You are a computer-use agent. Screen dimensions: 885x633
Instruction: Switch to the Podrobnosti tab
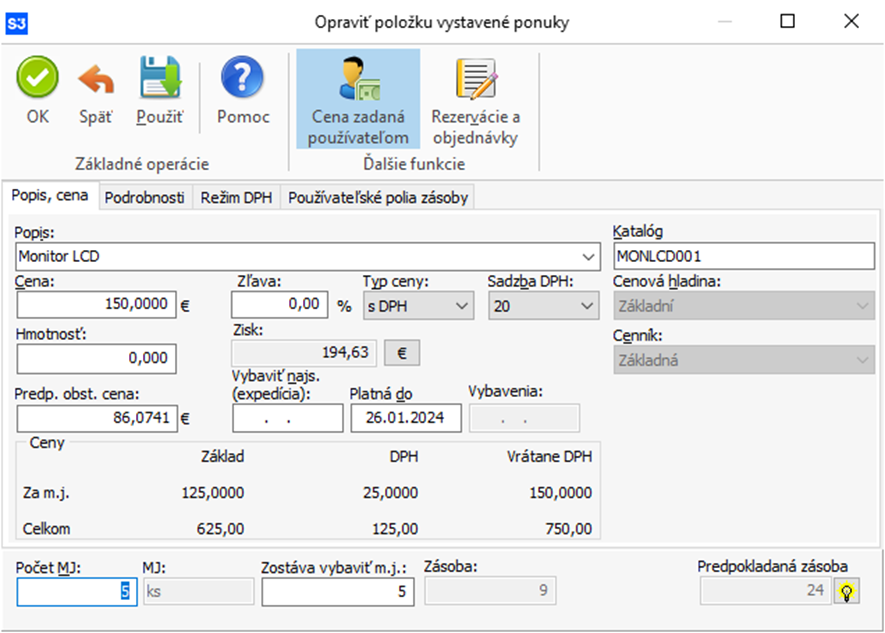pos(145,198)
